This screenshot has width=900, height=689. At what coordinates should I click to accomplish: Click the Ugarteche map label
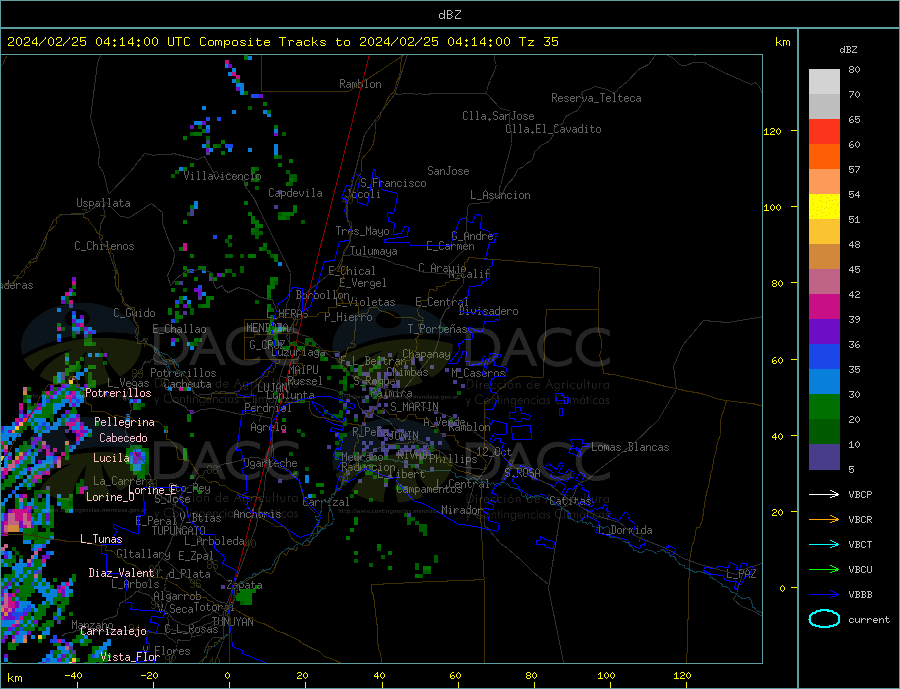pos(270,463)
